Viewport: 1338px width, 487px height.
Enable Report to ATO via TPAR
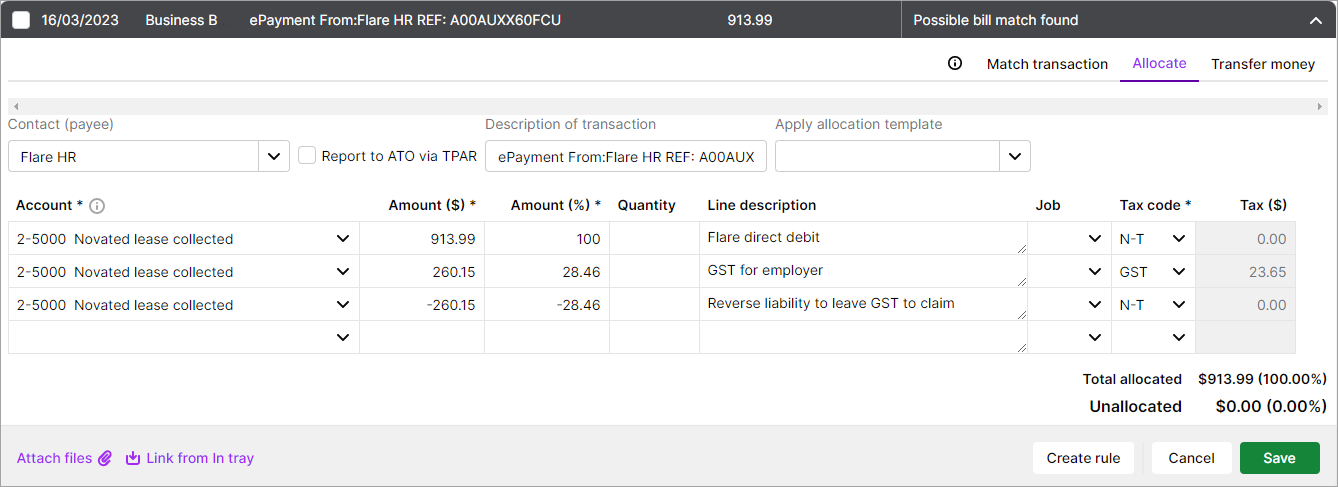308,156
